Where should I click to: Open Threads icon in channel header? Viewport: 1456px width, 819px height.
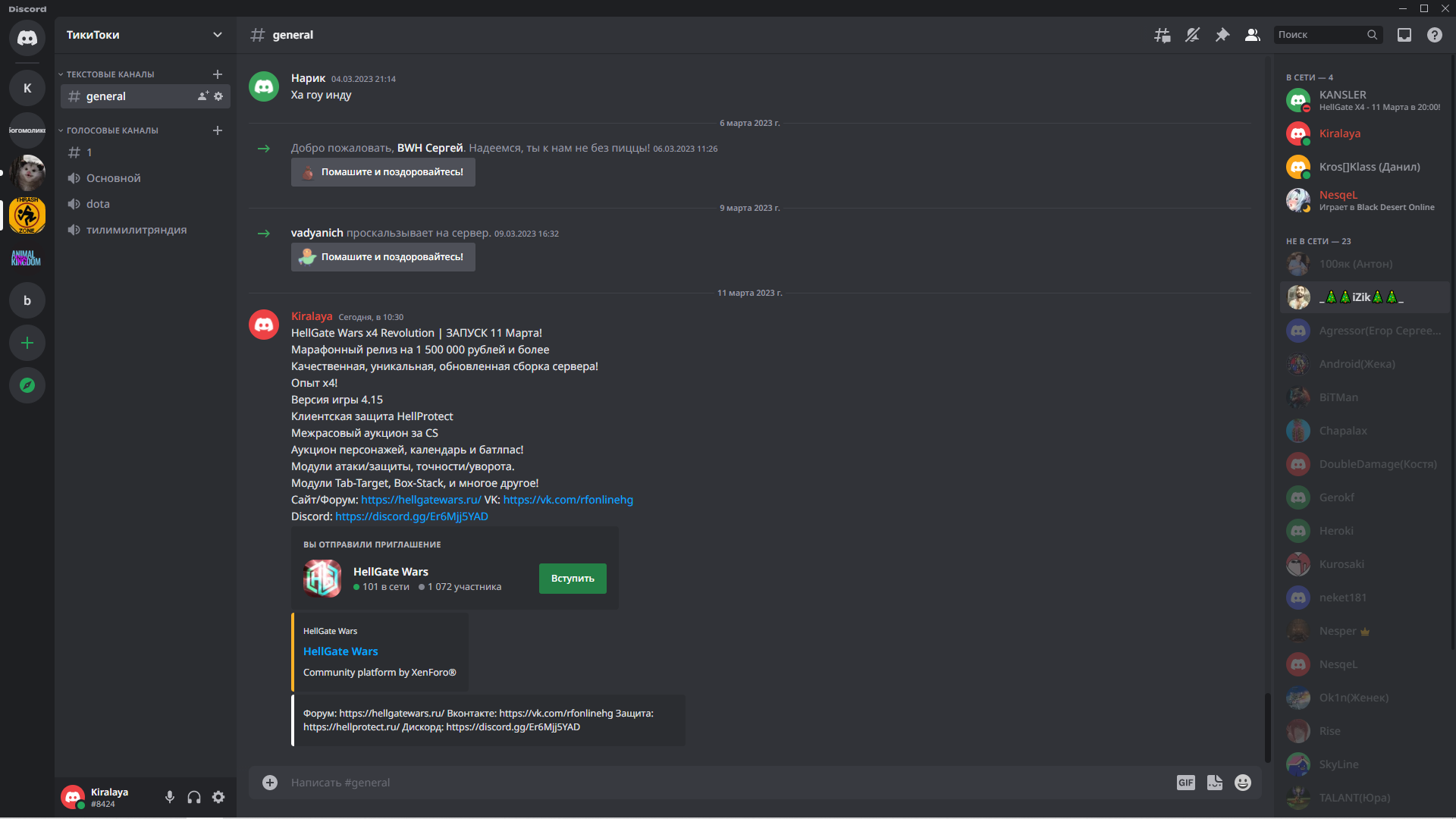click(x=1162, y=35)
